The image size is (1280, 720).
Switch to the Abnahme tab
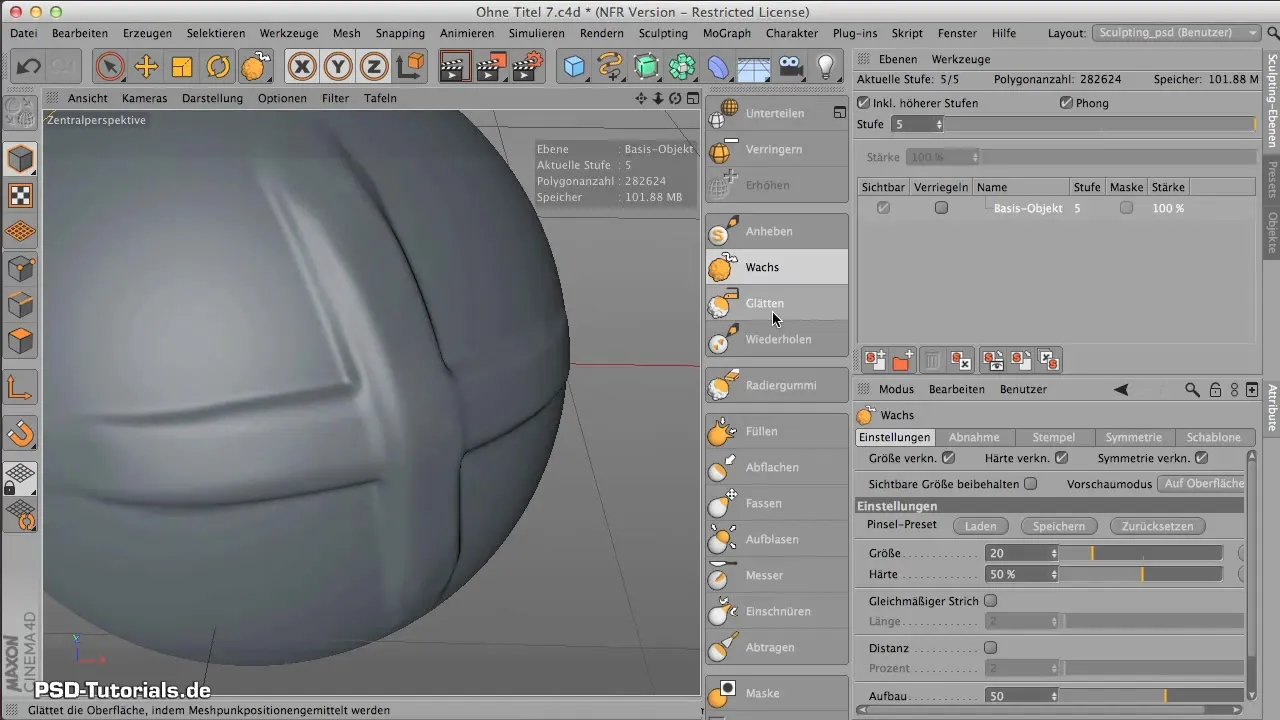pyautogui.click(x=974, y=437)
